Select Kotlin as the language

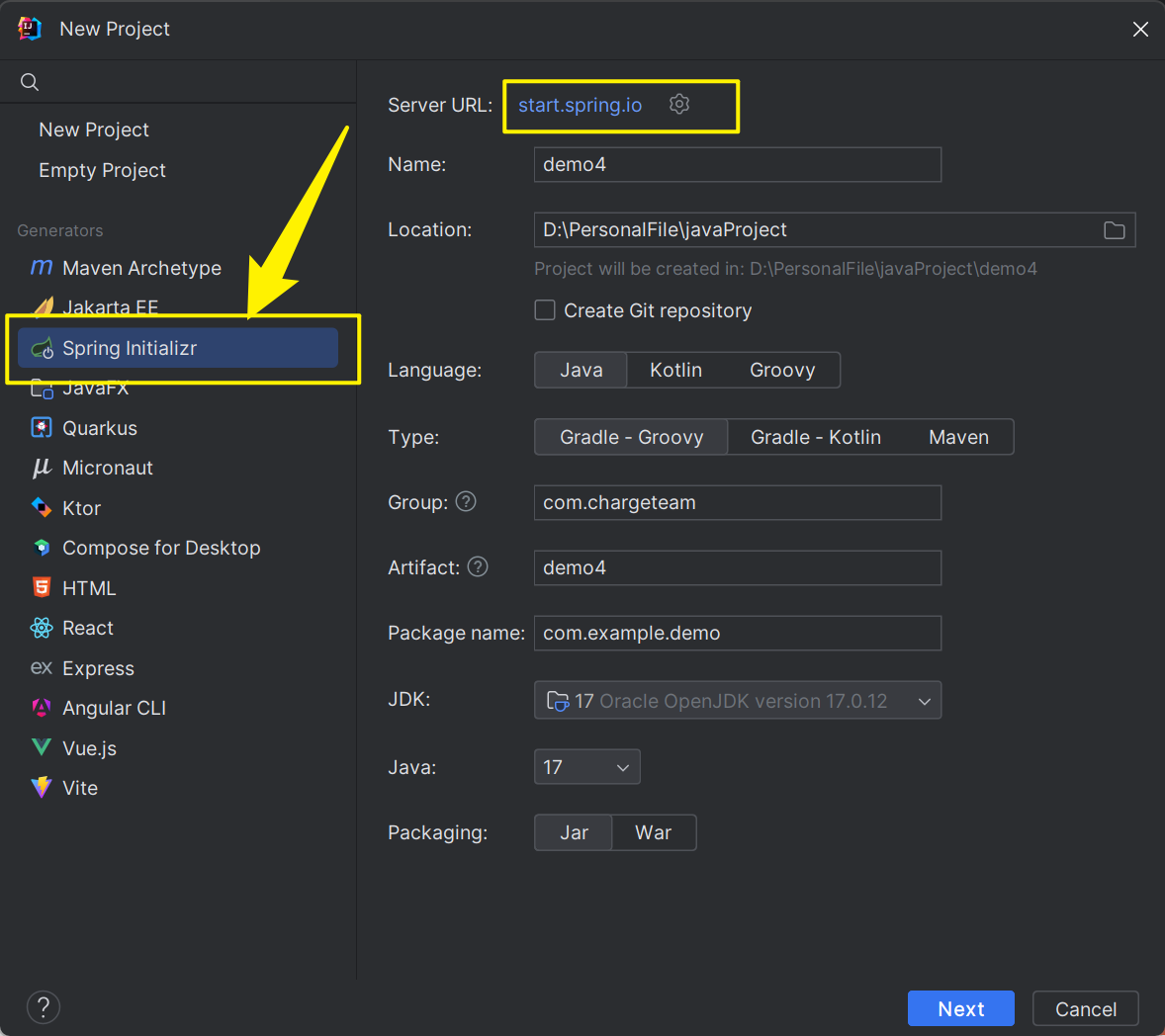675,370
